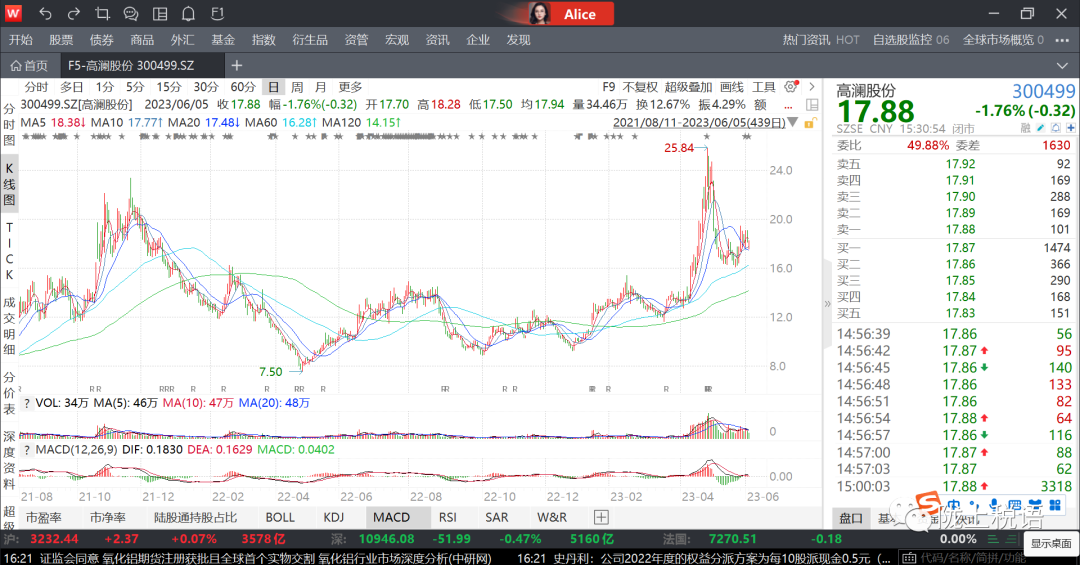1080x565 pixels.
Task: Click the redo forward arrow
Action: (x=74, y=13)
